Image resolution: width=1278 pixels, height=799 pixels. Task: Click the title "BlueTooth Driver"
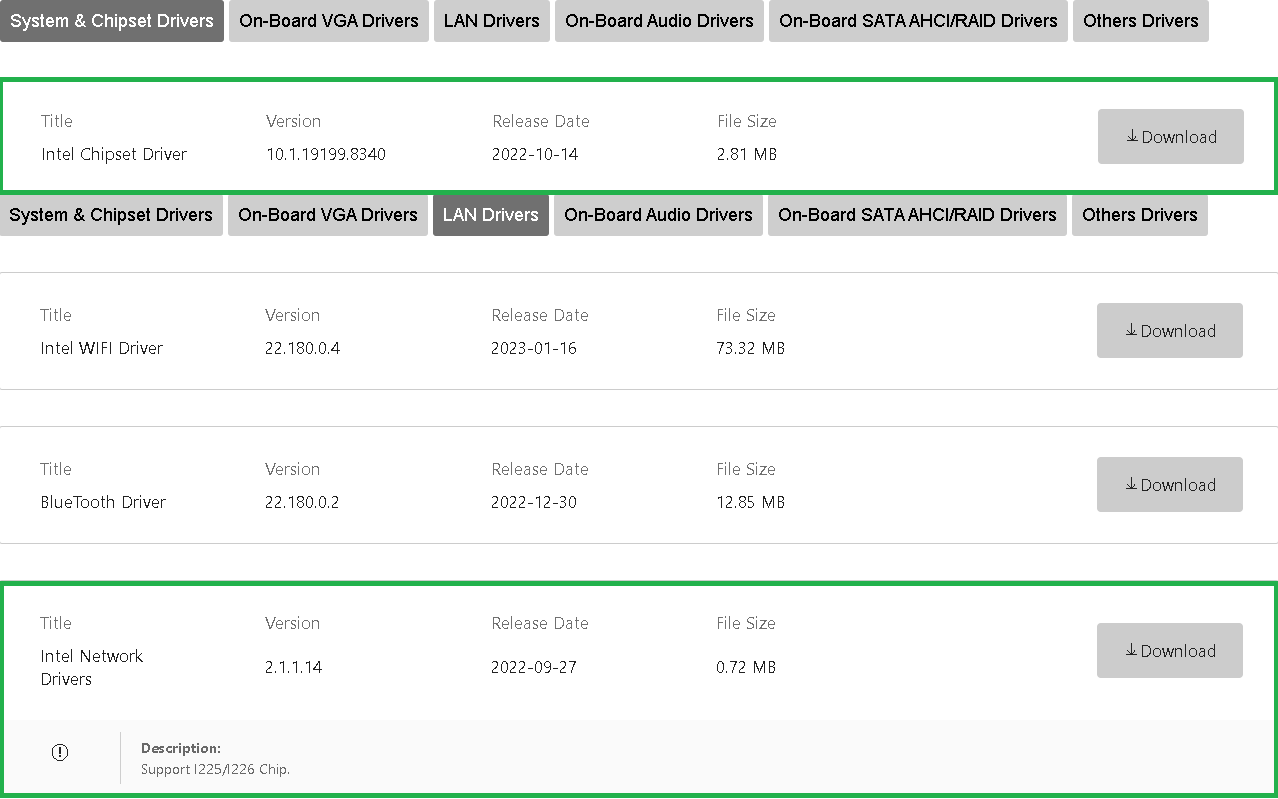coord(103,502)
